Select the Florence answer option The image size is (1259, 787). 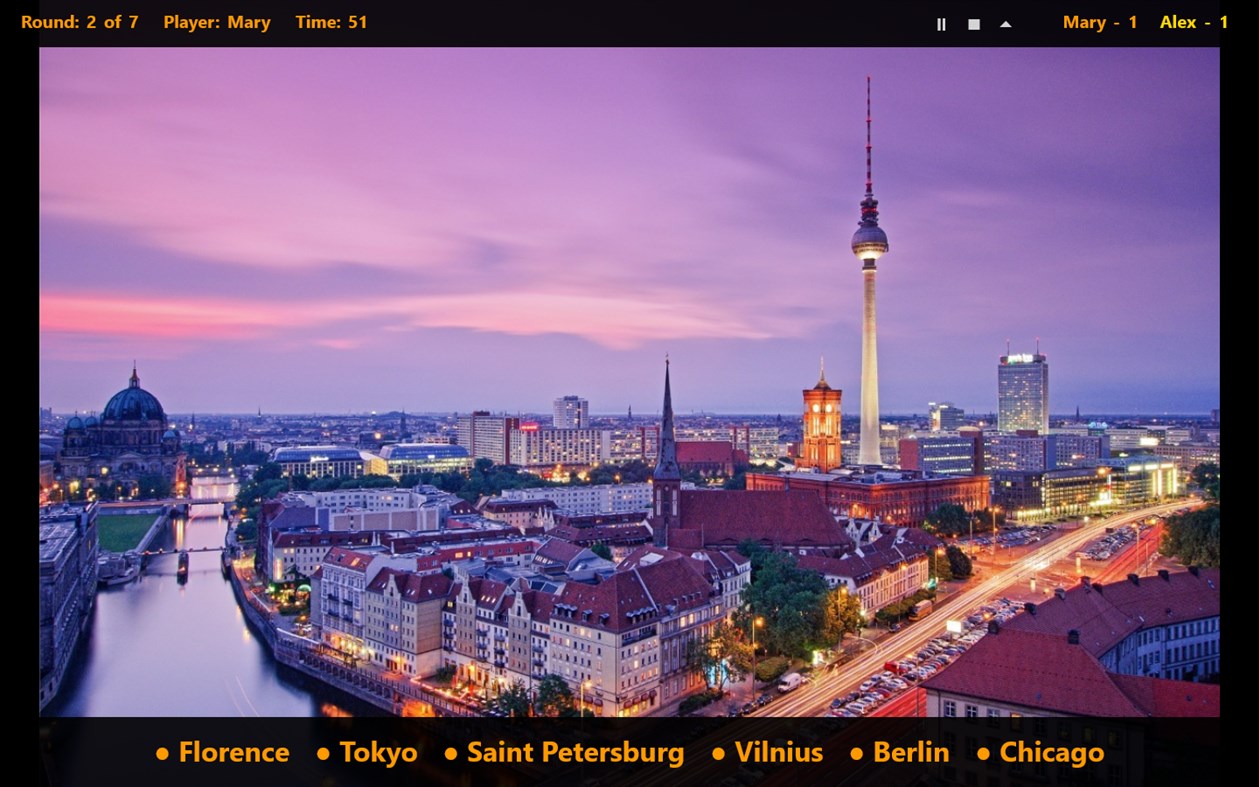click(233, 753)
